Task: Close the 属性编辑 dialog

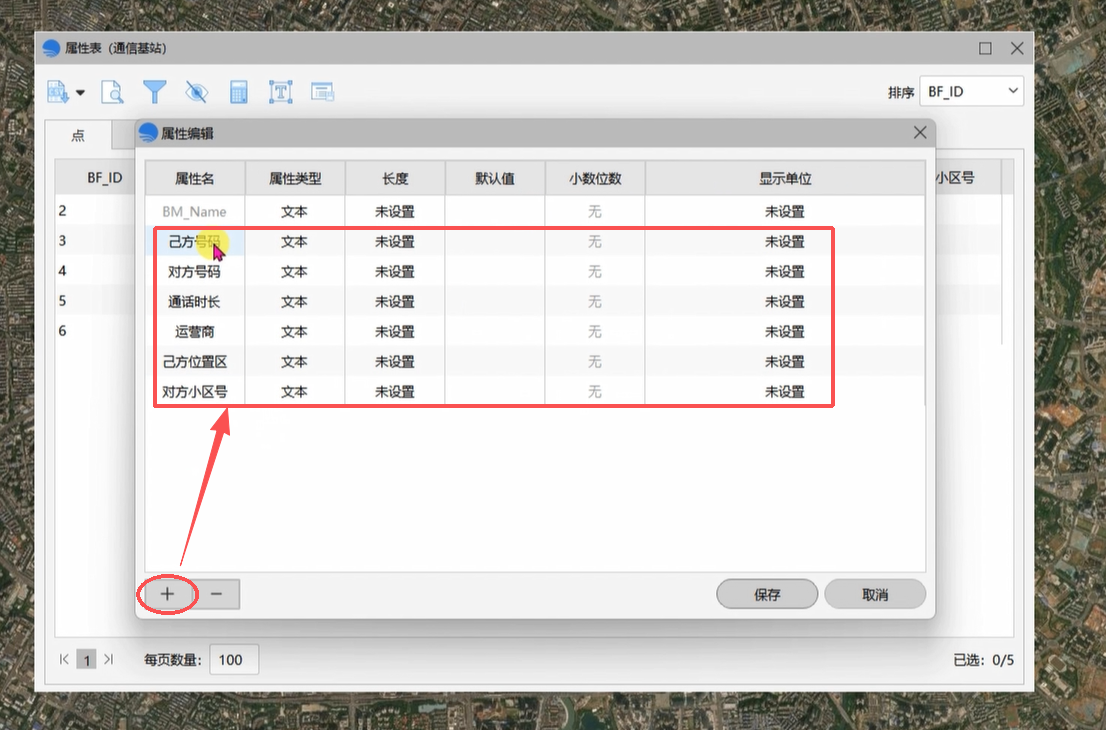Action: tap(920, 133)
